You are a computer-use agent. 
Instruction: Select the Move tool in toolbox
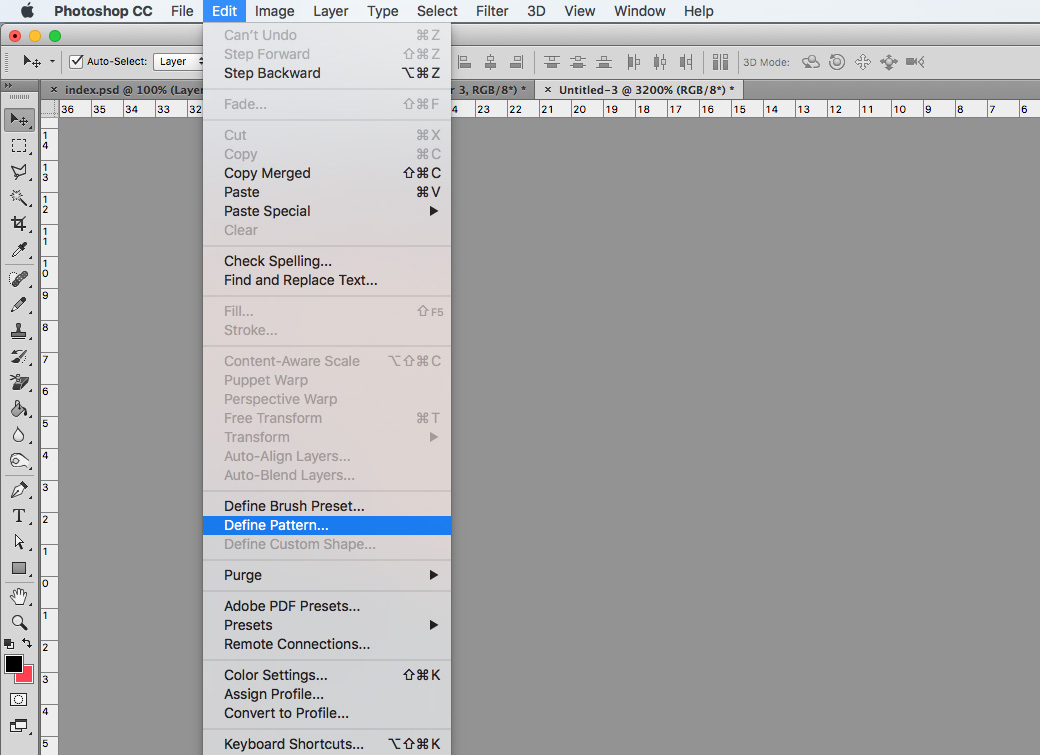click(19, 119)
